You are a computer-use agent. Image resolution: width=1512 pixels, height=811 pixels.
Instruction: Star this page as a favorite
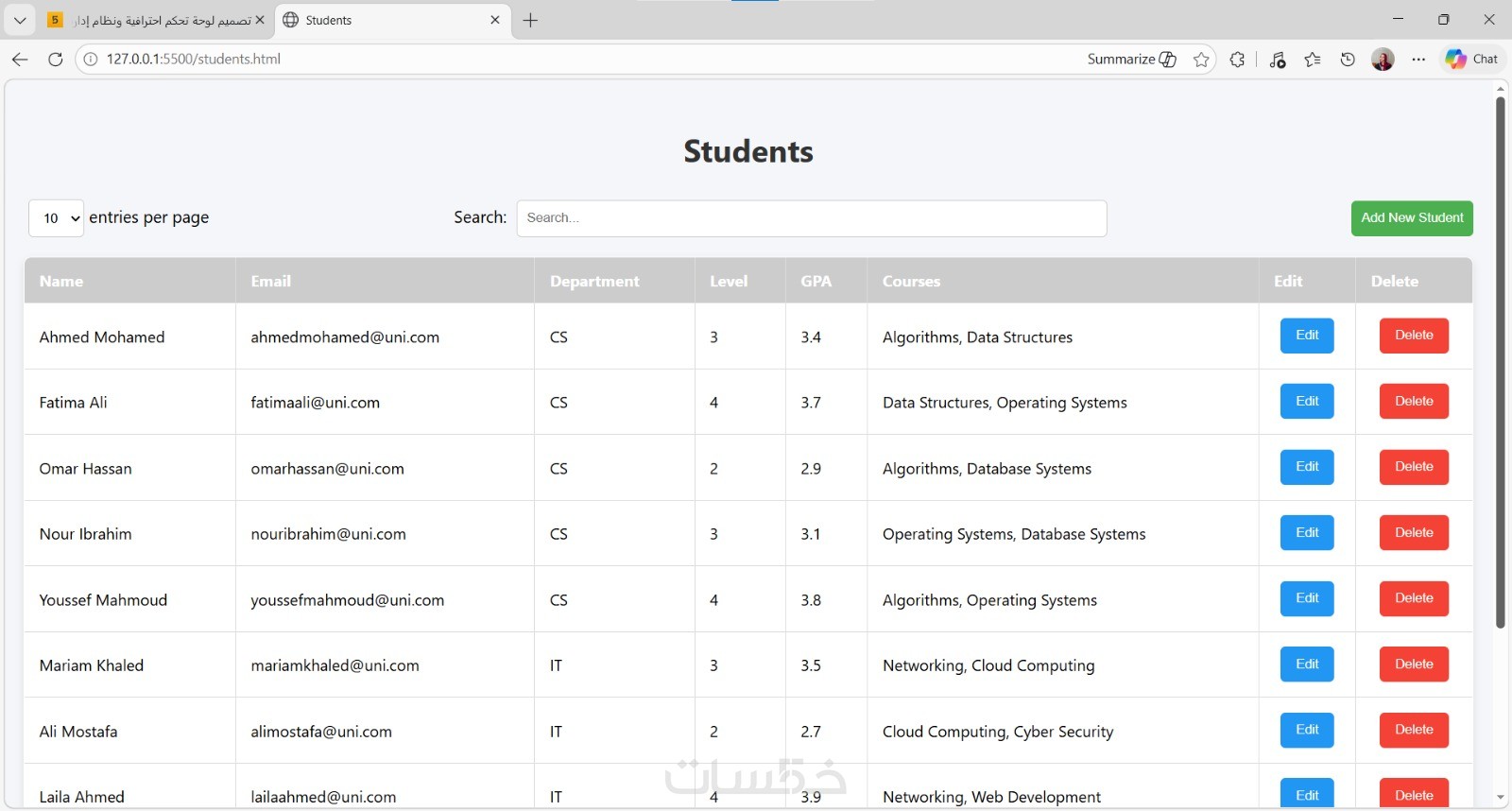pyautogui.click(x=1201, y=60)
